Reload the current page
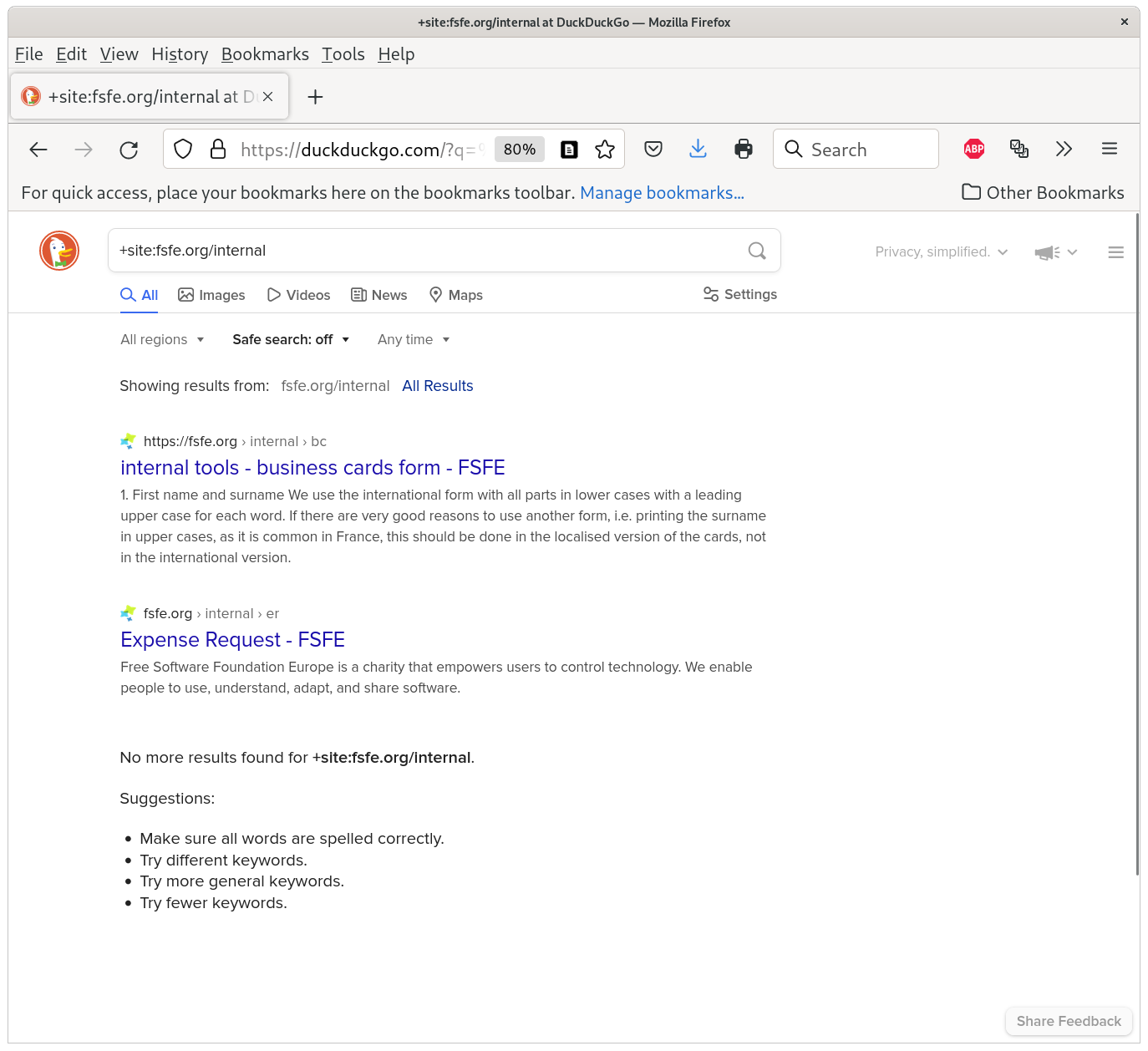This screenshot has width=1148, height=1051. point(129,150)
